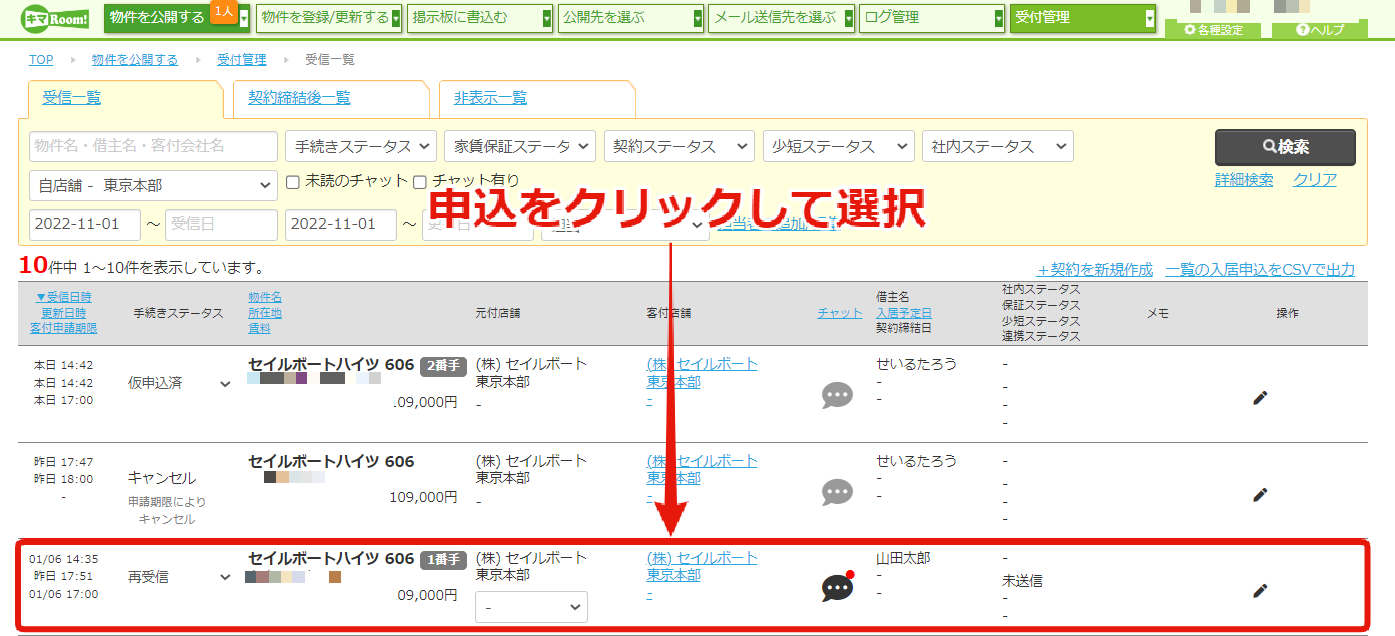
Task: Enable the 未読のチャット checkbox
Action: tap(293, 182)
